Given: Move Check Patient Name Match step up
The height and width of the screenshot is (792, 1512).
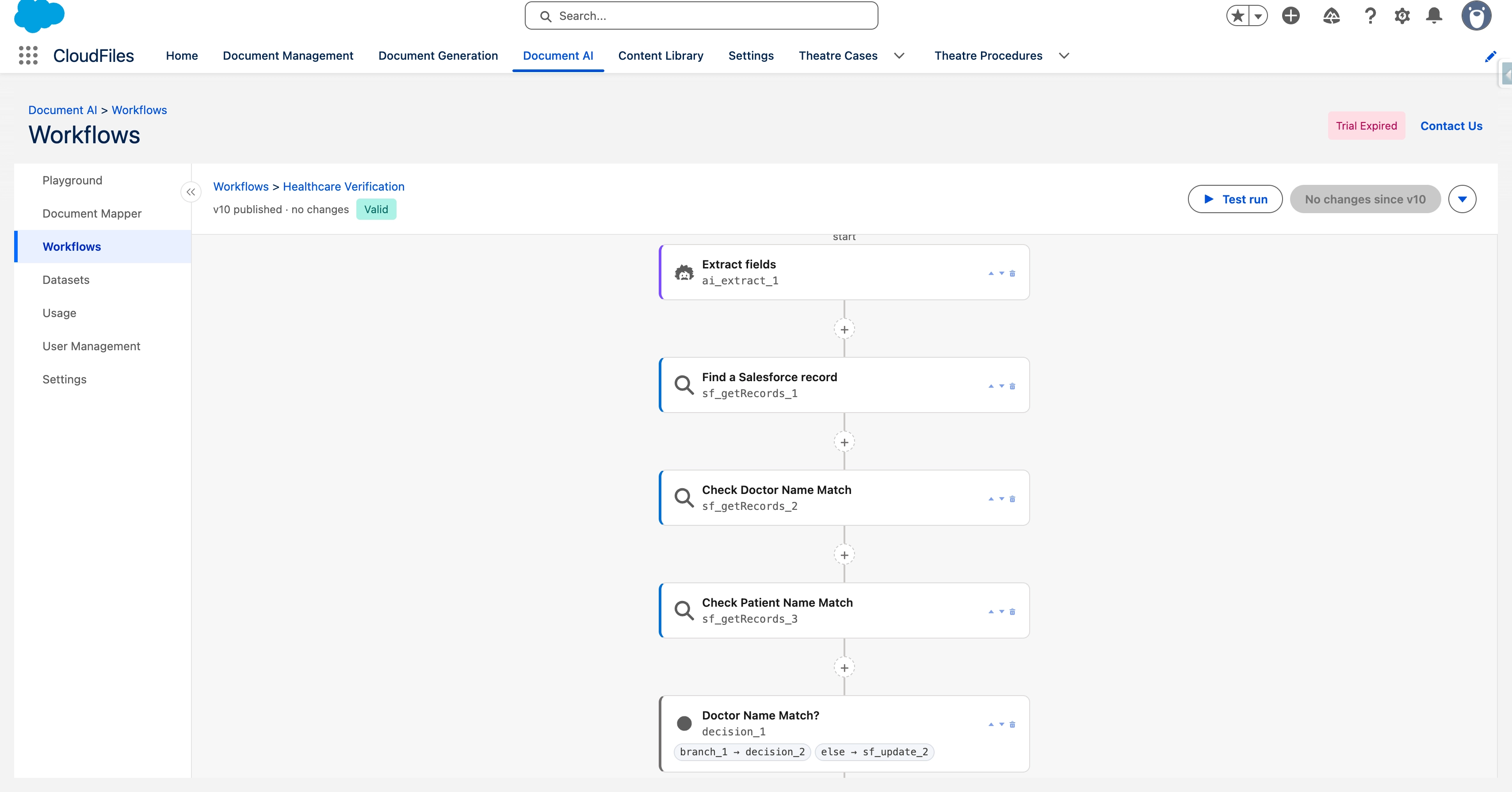Looking at the screenshot, I should [x=991, y=611].
